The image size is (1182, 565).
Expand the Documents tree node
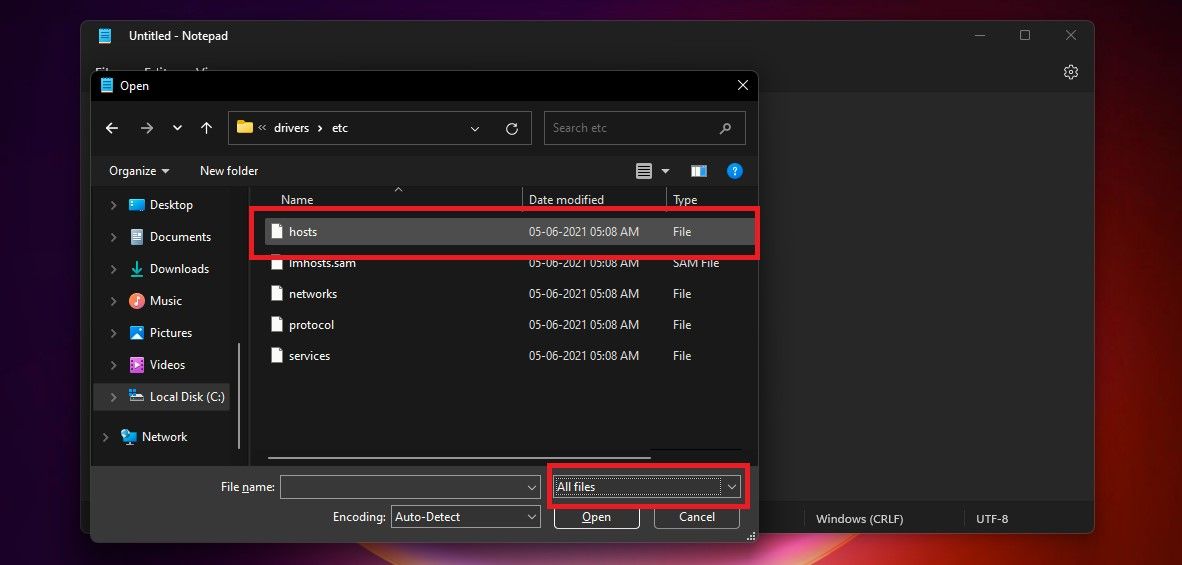coord(114,237)
